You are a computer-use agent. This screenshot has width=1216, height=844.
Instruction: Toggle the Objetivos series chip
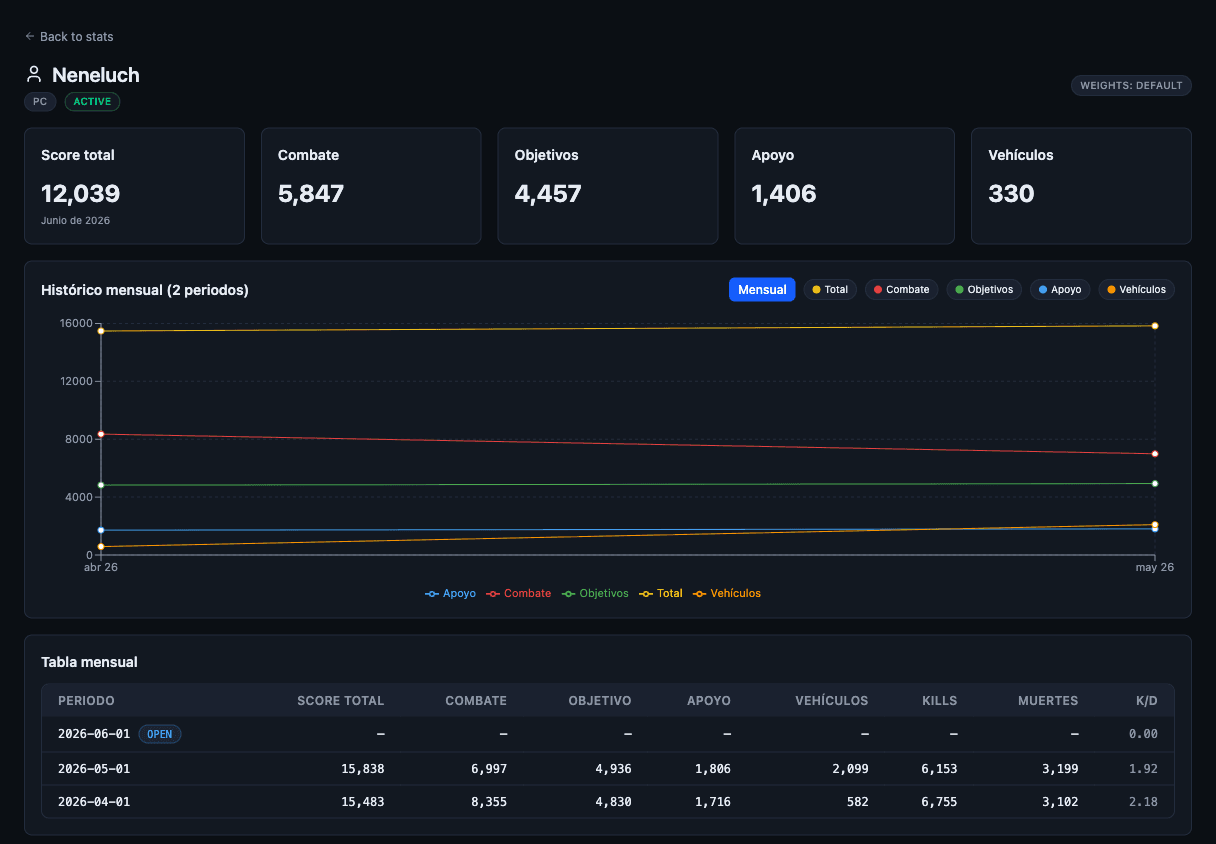click(984, 289)
